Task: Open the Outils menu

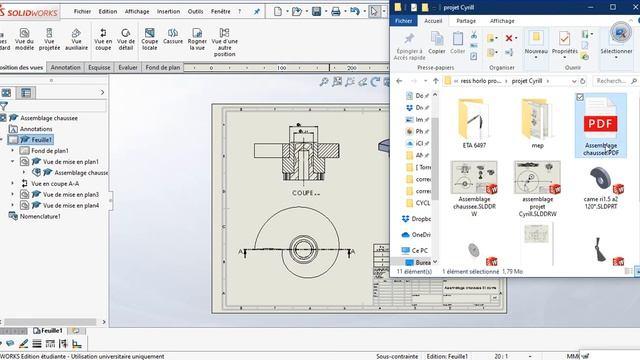Action: (x=195, y=11)
